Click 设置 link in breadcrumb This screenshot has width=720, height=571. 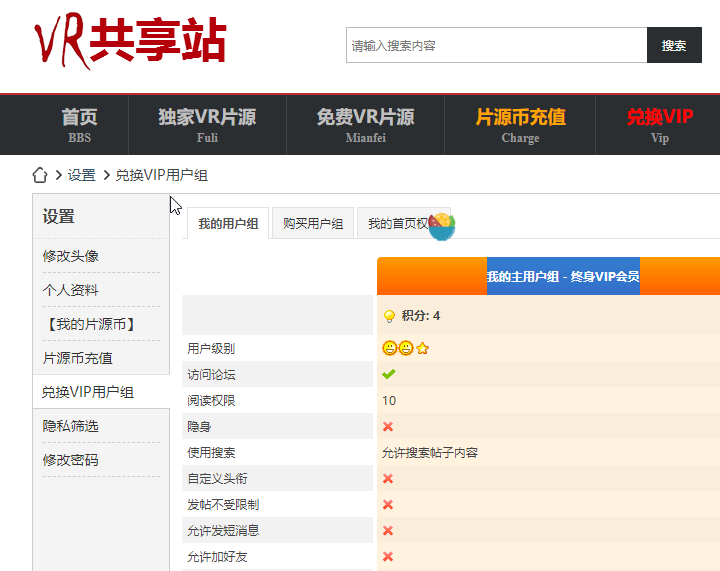pos(82,175)
